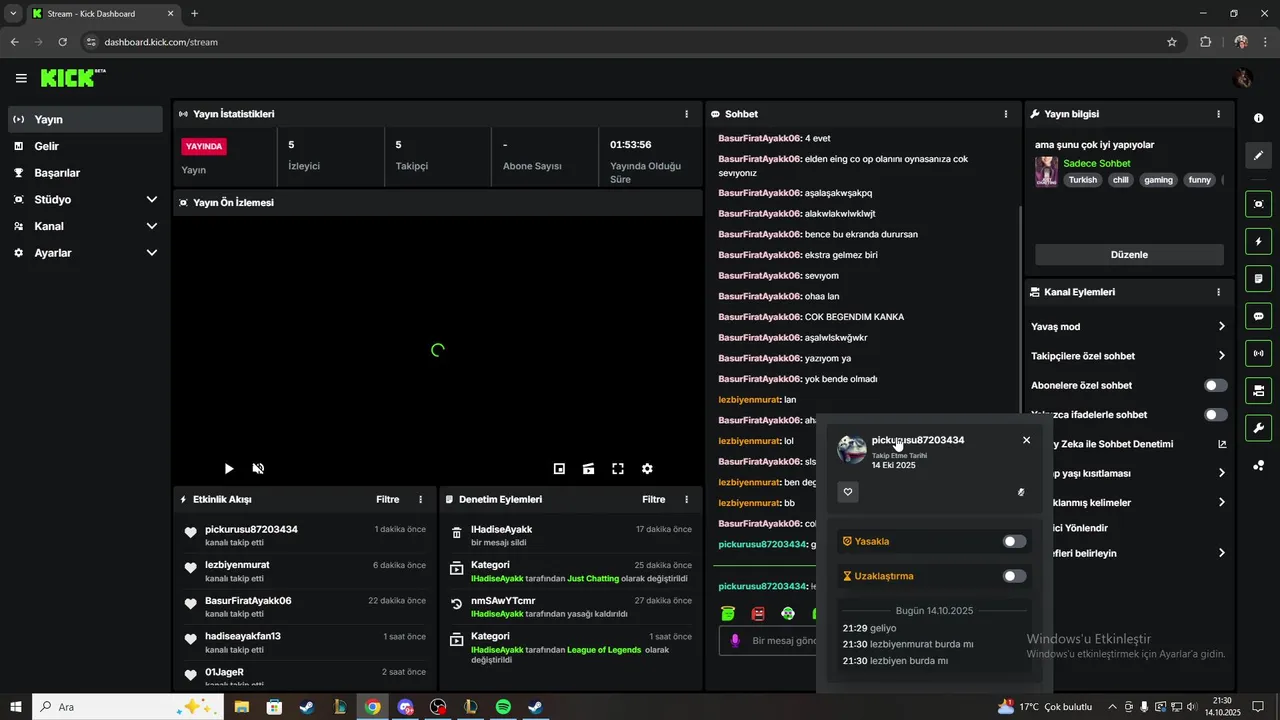1280x720 pixels.
Task: Play the stream preview
Action: tap(229, 468)
